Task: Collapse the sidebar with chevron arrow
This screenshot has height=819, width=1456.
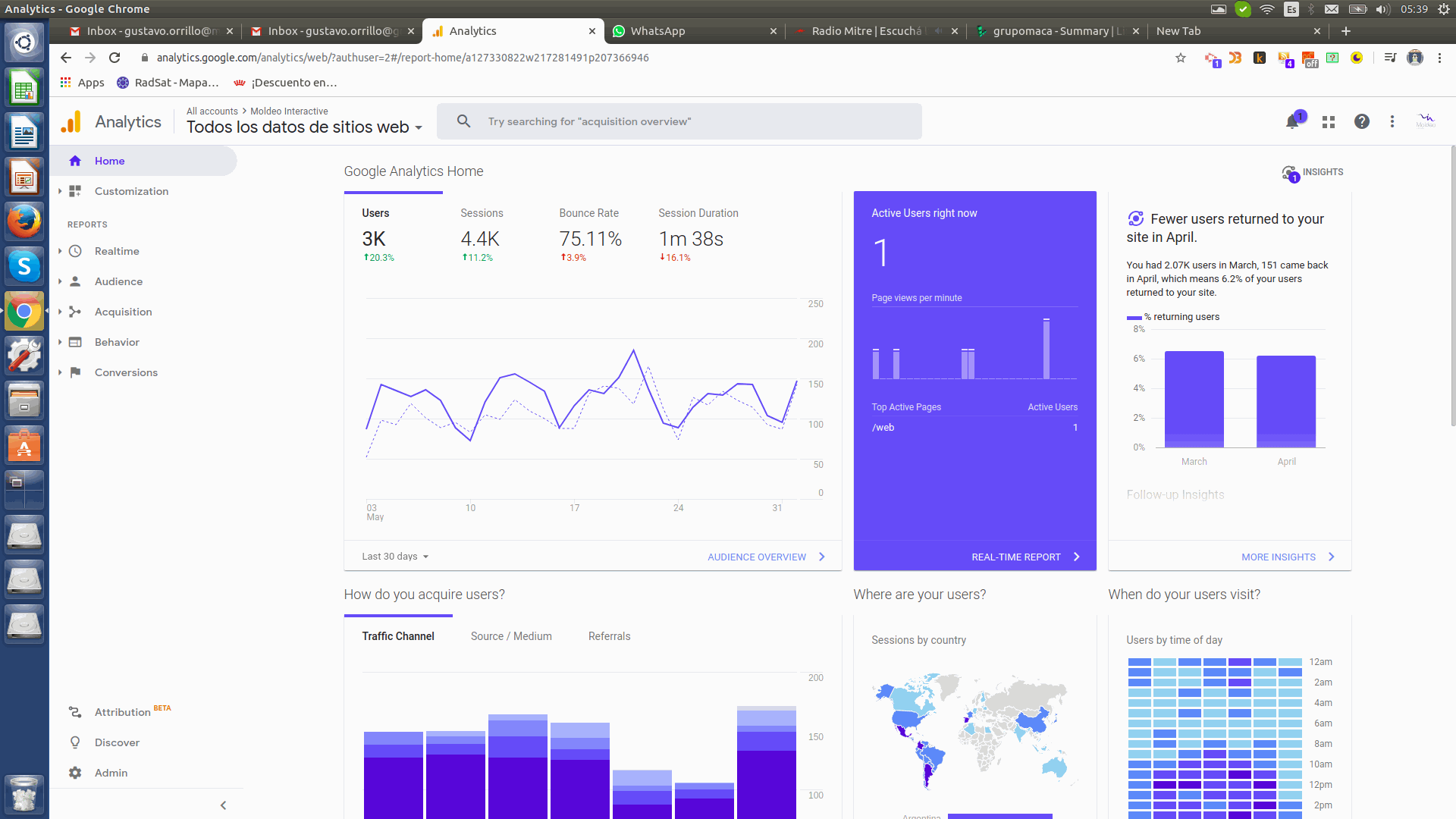Action: coord(223,805)
